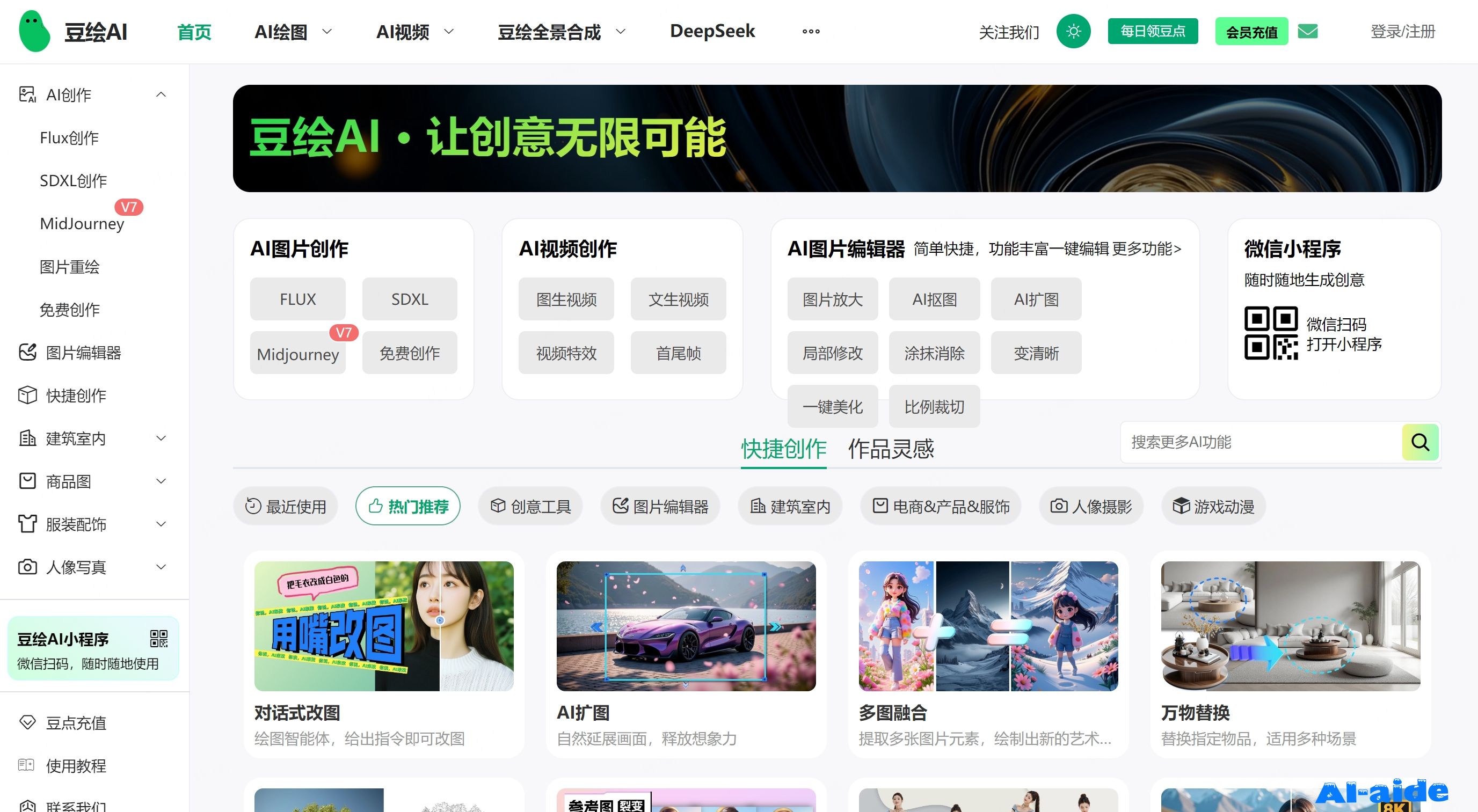
Task: Open the AI扩图 purple car thumbnail
Action: 686,626
